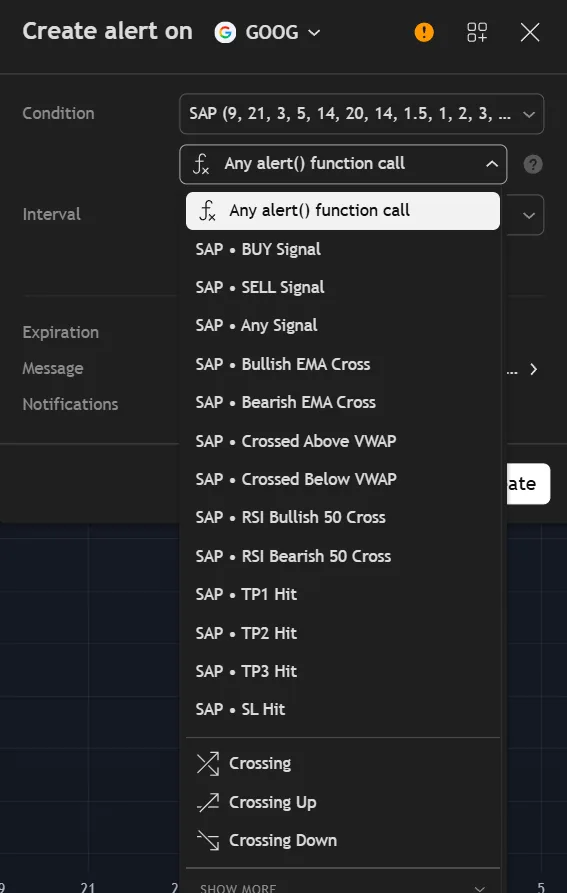Pick SAP • SL Hit option
This screenshot has width=567, height=893.
[343, 710]
